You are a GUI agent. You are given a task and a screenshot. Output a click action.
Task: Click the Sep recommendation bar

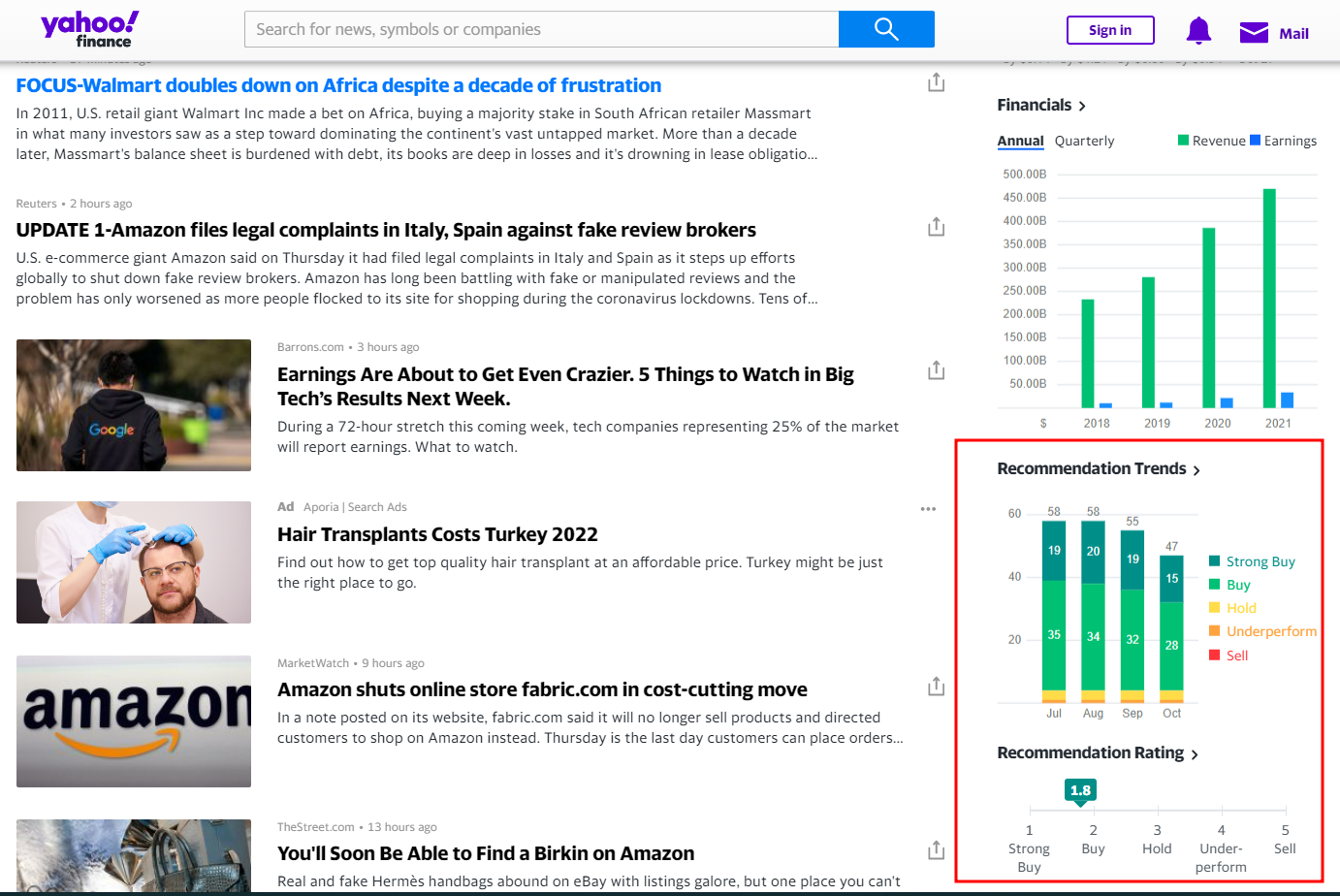click(x=1133, y=617)
